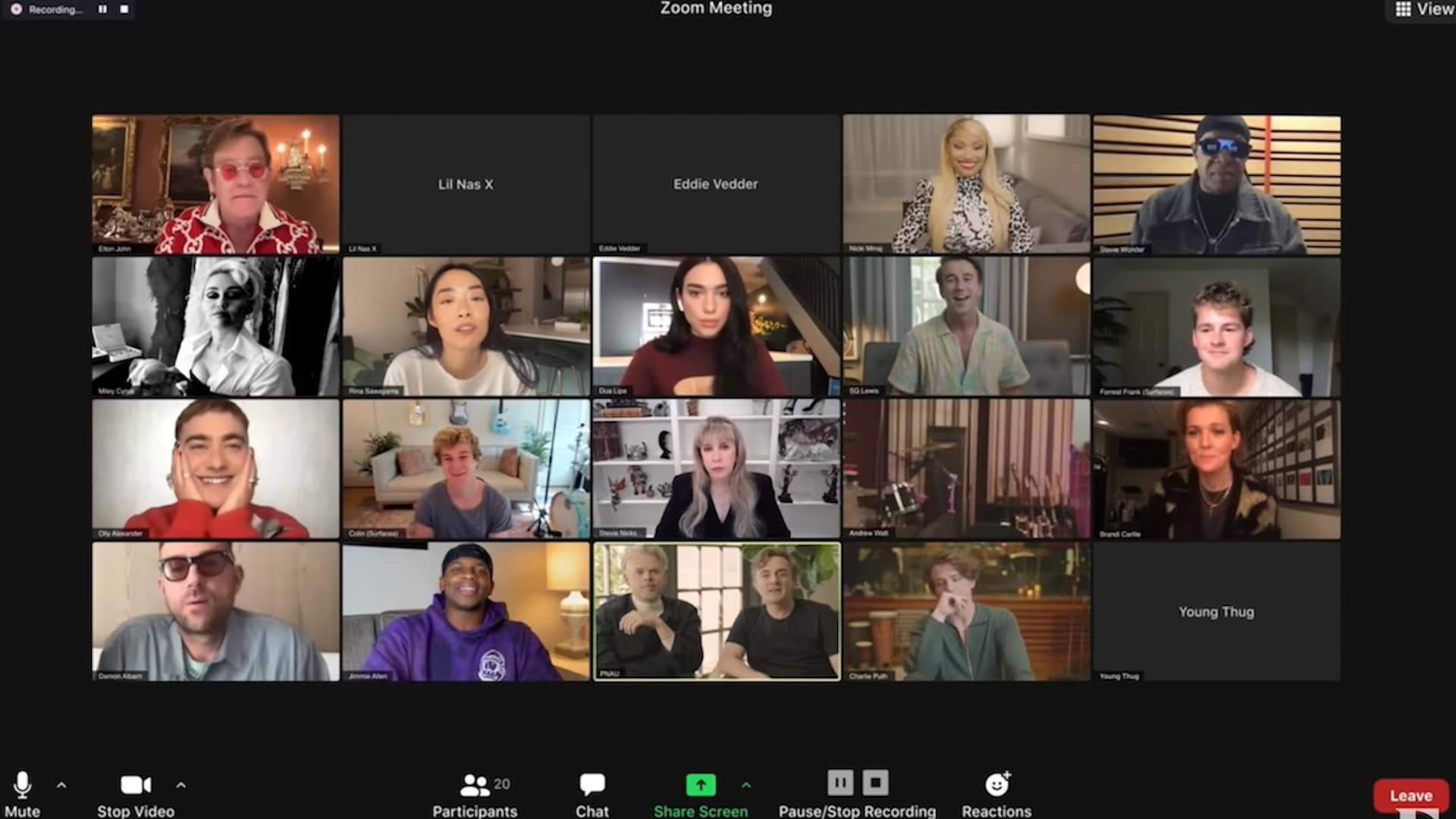Pause recording from the top-left indicator
The height and width of the screenshot is (819, 1456).
coord(102,9)
